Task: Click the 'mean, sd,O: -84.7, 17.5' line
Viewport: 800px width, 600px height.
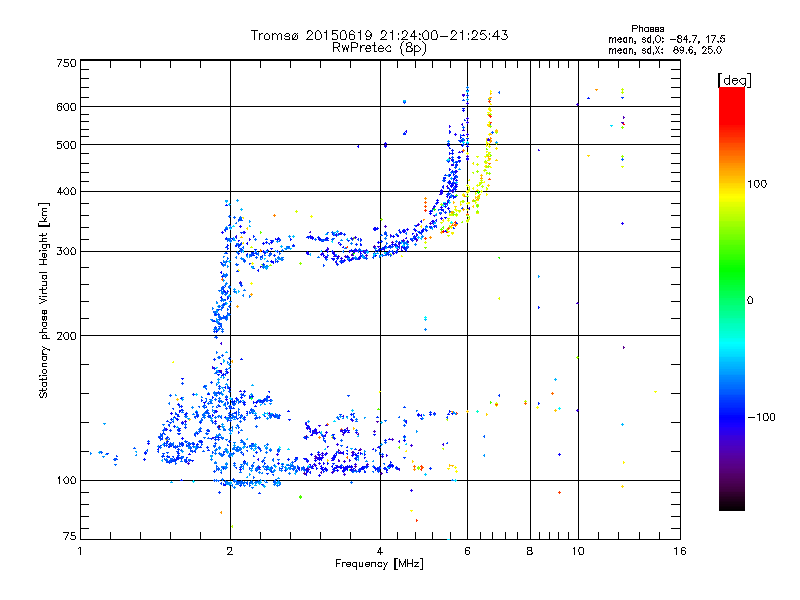Action: (x=666, y=39)
